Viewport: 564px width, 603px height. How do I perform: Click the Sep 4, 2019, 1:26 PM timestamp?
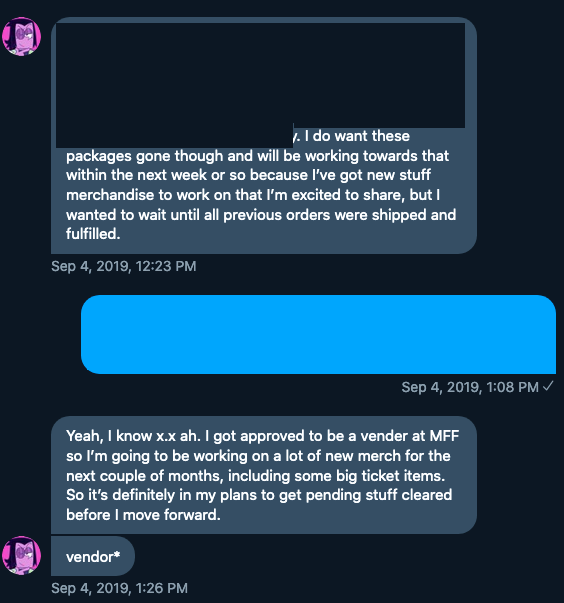pos(119,588)
